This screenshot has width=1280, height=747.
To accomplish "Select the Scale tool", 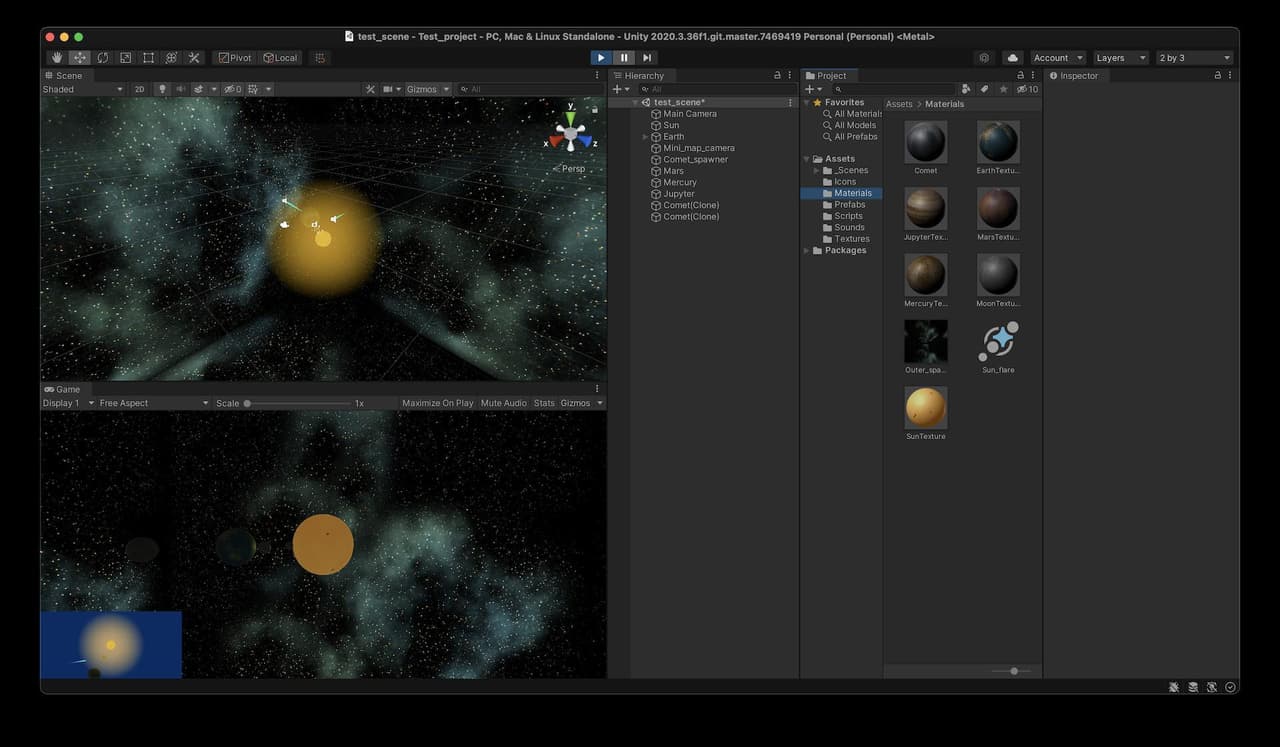I will (126, 58).
